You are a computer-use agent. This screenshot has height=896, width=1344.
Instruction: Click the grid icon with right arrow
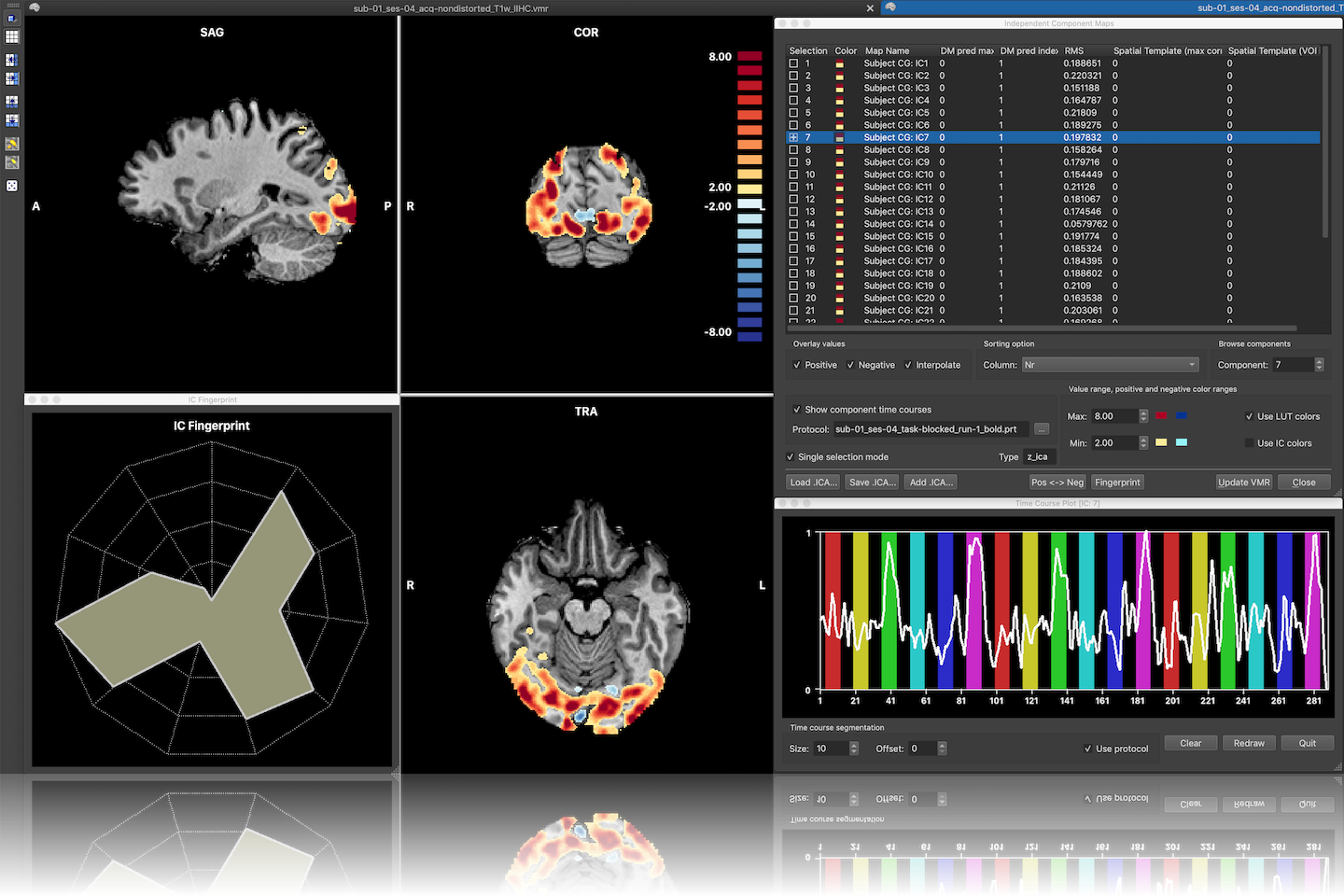(x=12, y=79)
